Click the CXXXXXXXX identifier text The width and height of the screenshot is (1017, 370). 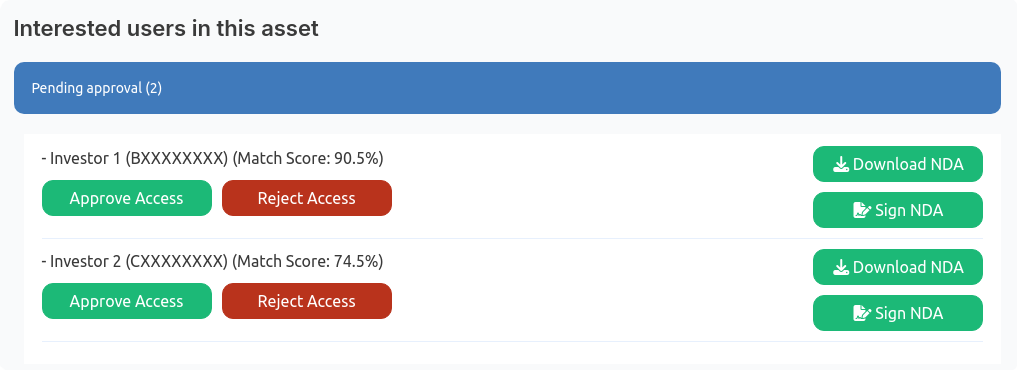click(x=176, y=262)
